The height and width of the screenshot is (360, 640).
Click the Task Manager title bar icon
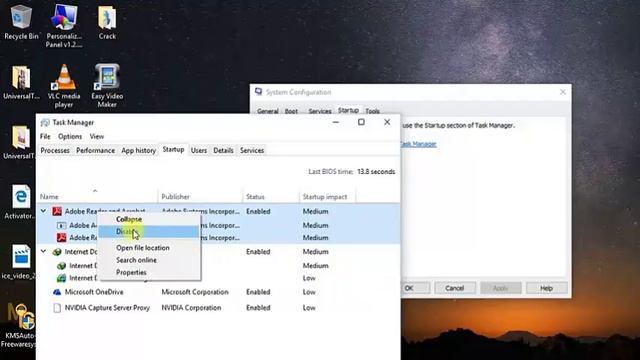45,122
